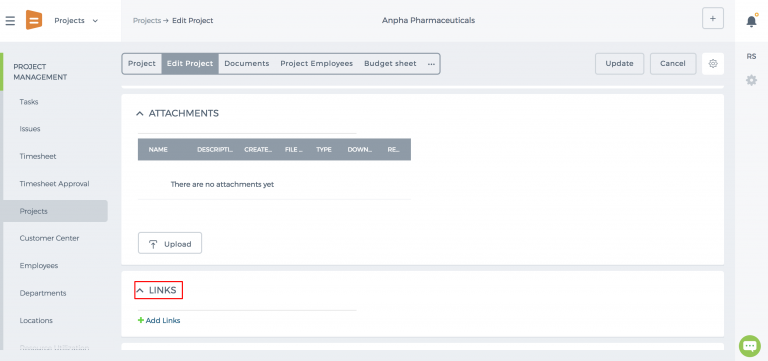Collapse the LINKS section
Viewport: 768px width, 361px height.
point(140,290)
